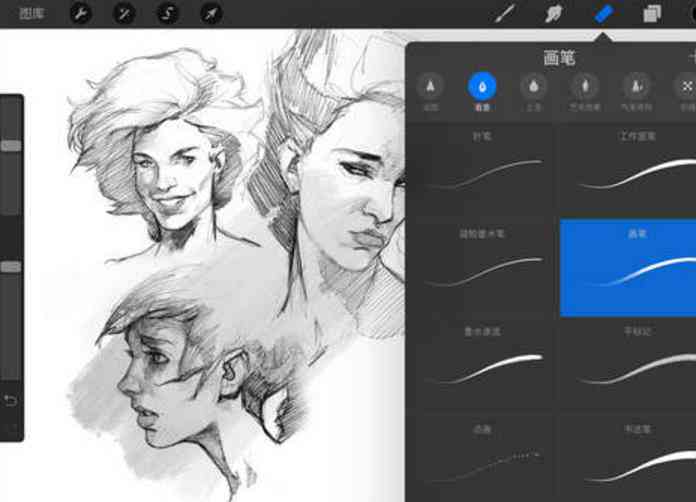The width and height of the screenshot is (696, 502).
Task: Open the 气笔修饰 airbrushing brush set
Action: tap(637, 92)
